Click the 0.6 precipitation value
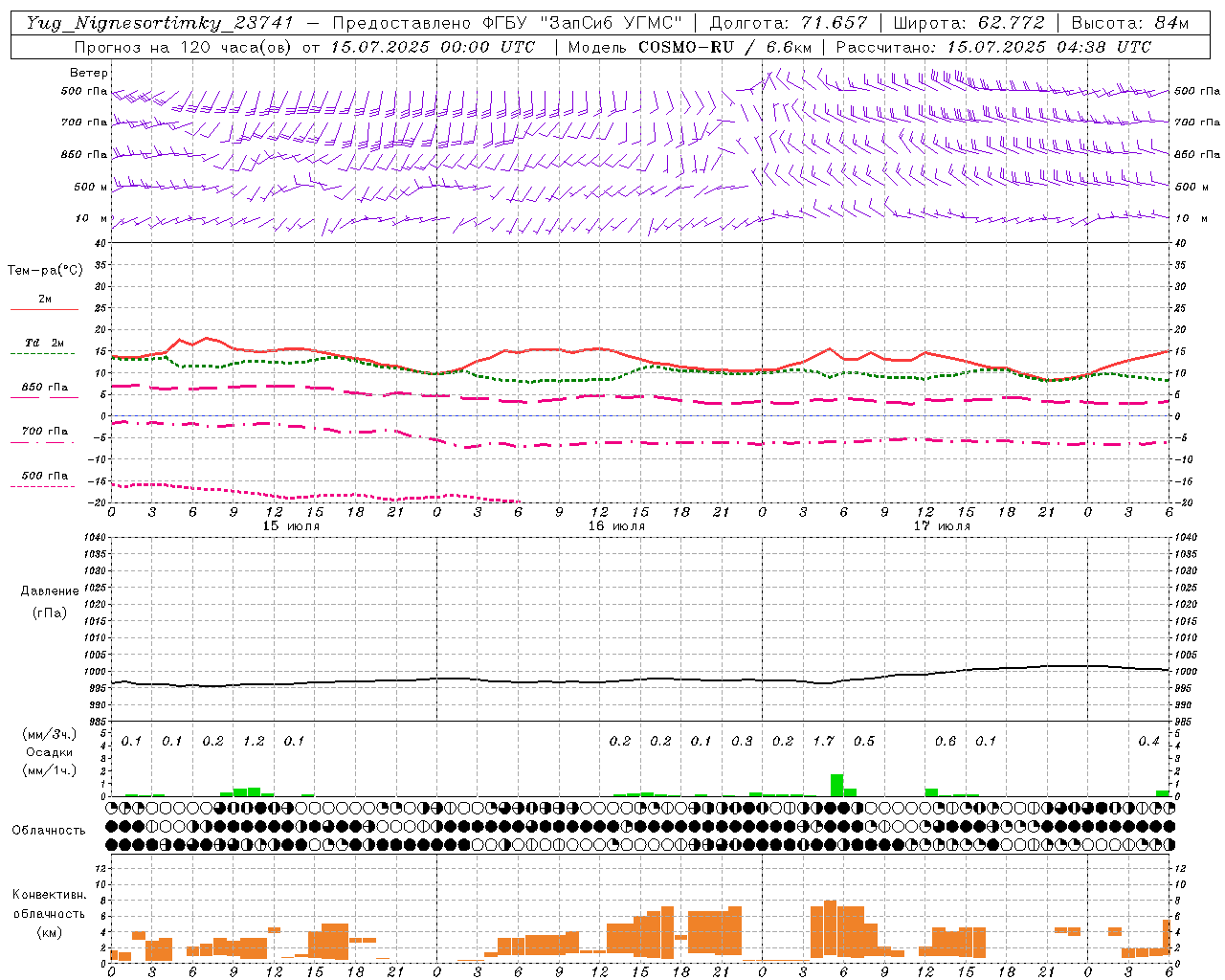 pyautogui.click(x=946, y=742)
